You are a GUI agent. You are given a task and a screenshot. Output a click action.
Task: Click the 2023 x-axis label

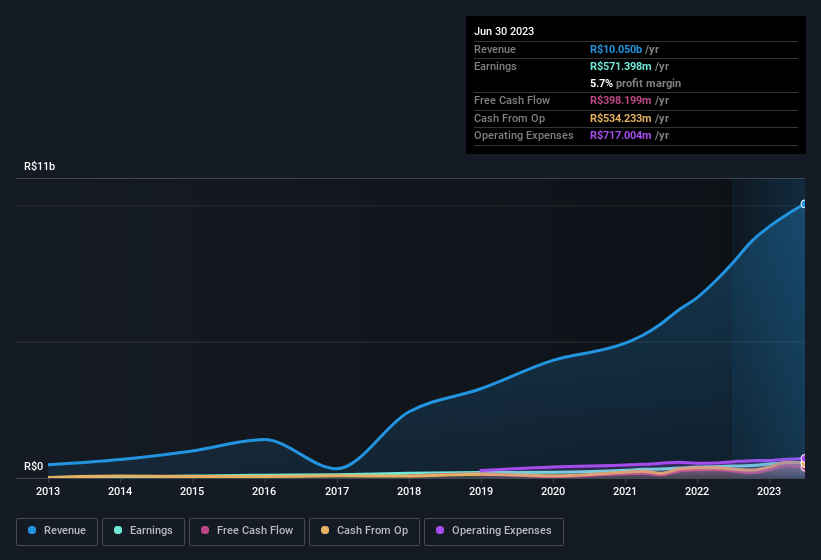pyautogui.click(x=769, y=491)
